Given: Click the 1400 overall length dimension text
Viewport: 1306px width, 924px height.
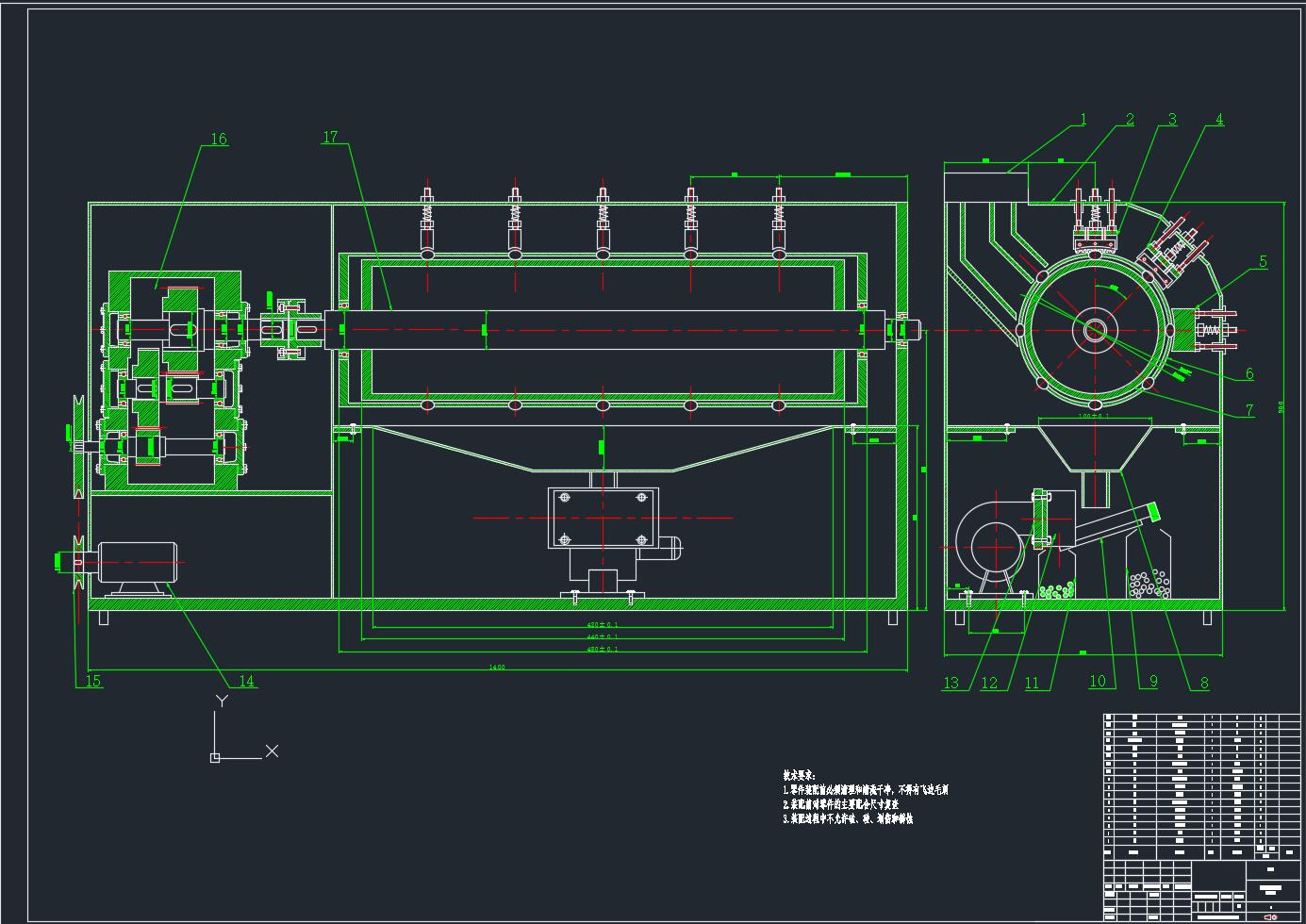Looking at the screenshot, I should tap(497, 668).
